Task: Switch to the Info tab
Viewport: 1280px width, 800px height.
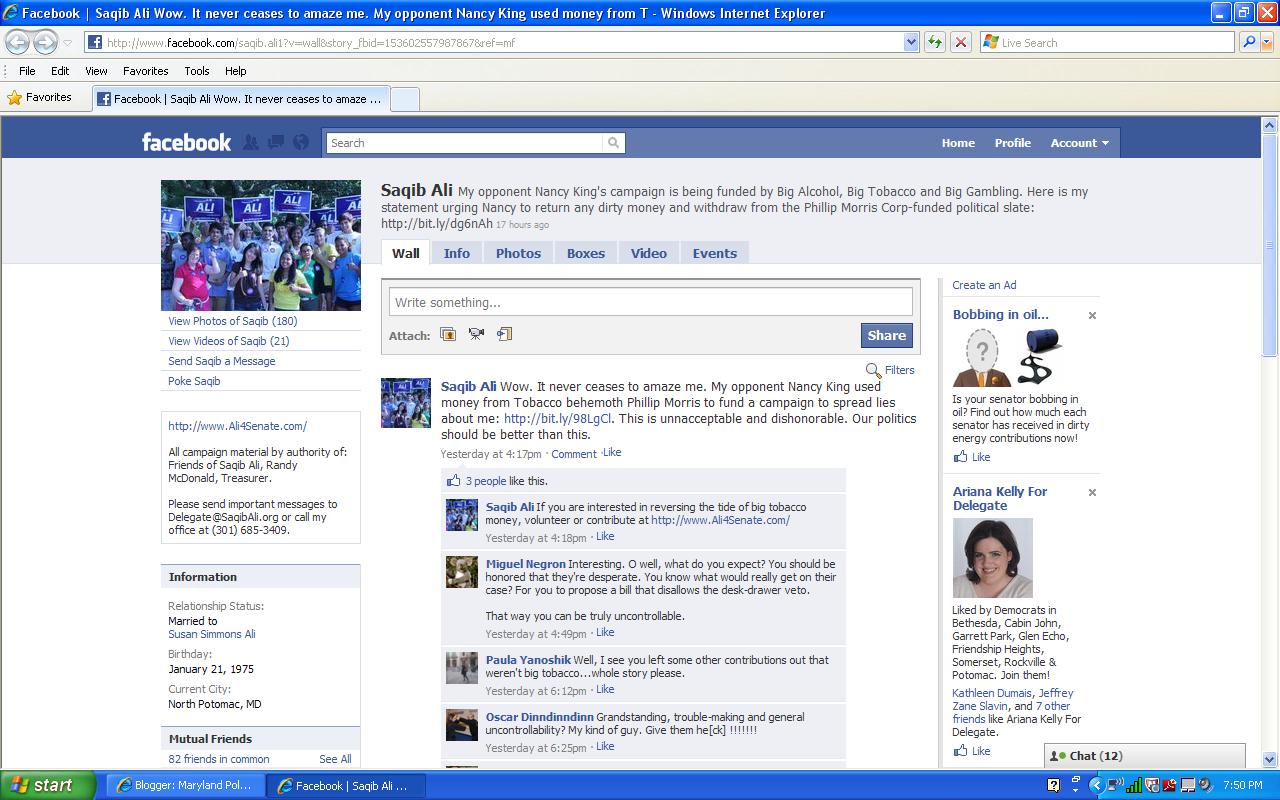Action: coord(457,253)
